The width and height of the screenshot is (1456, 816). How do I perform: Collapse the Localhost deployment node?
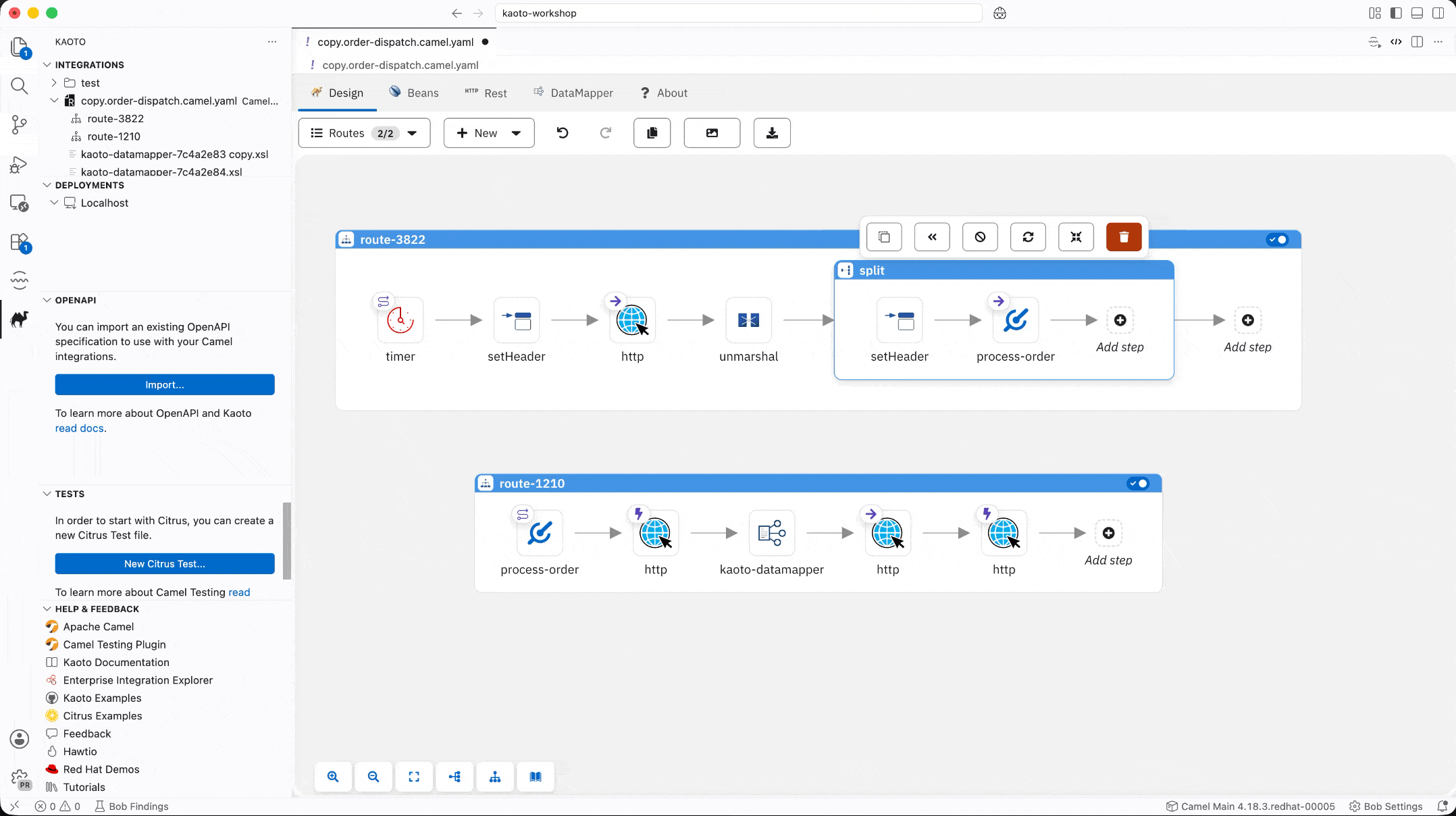coord(54,203)
